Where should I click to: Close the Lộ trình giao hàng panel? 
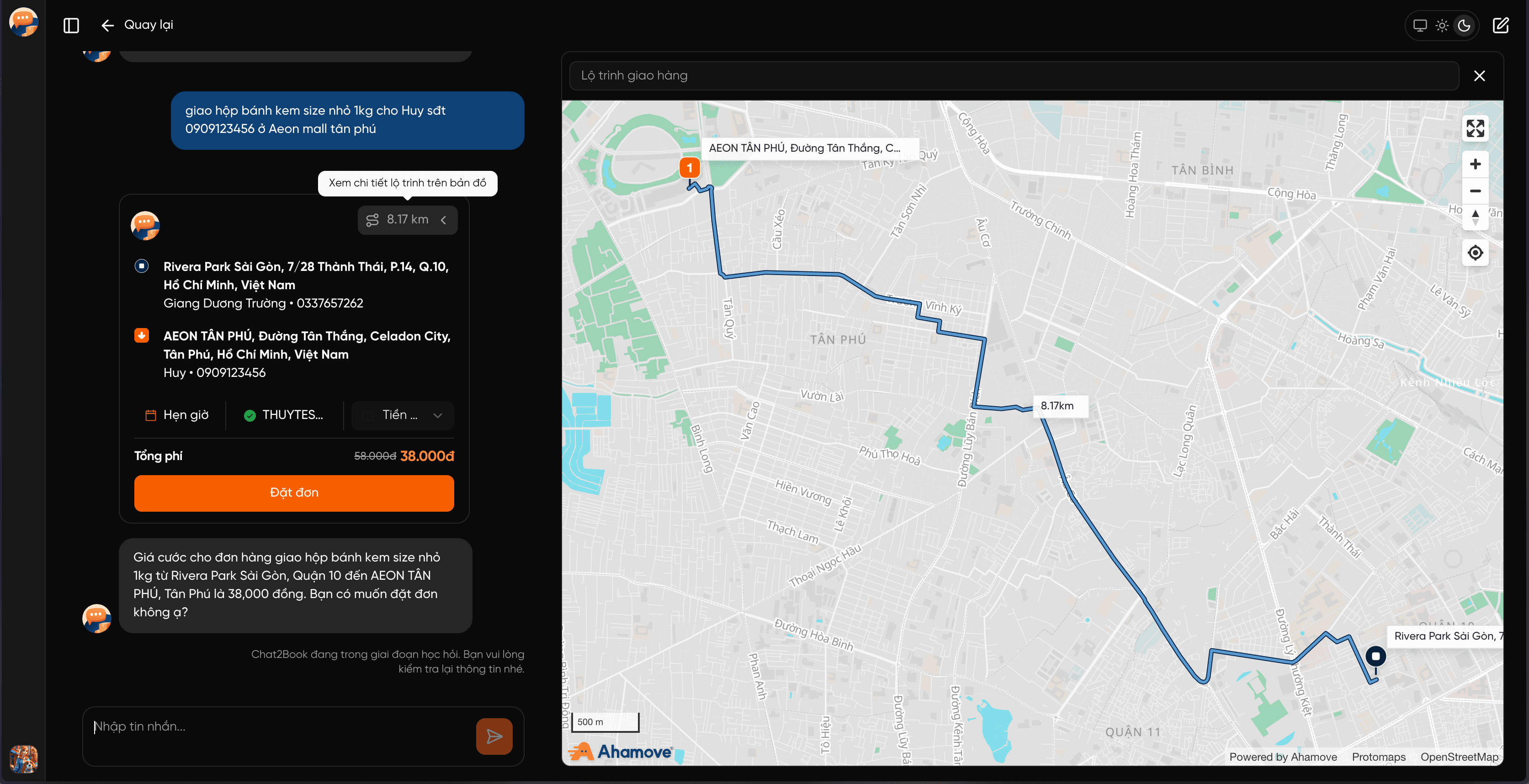(1480, 76)
